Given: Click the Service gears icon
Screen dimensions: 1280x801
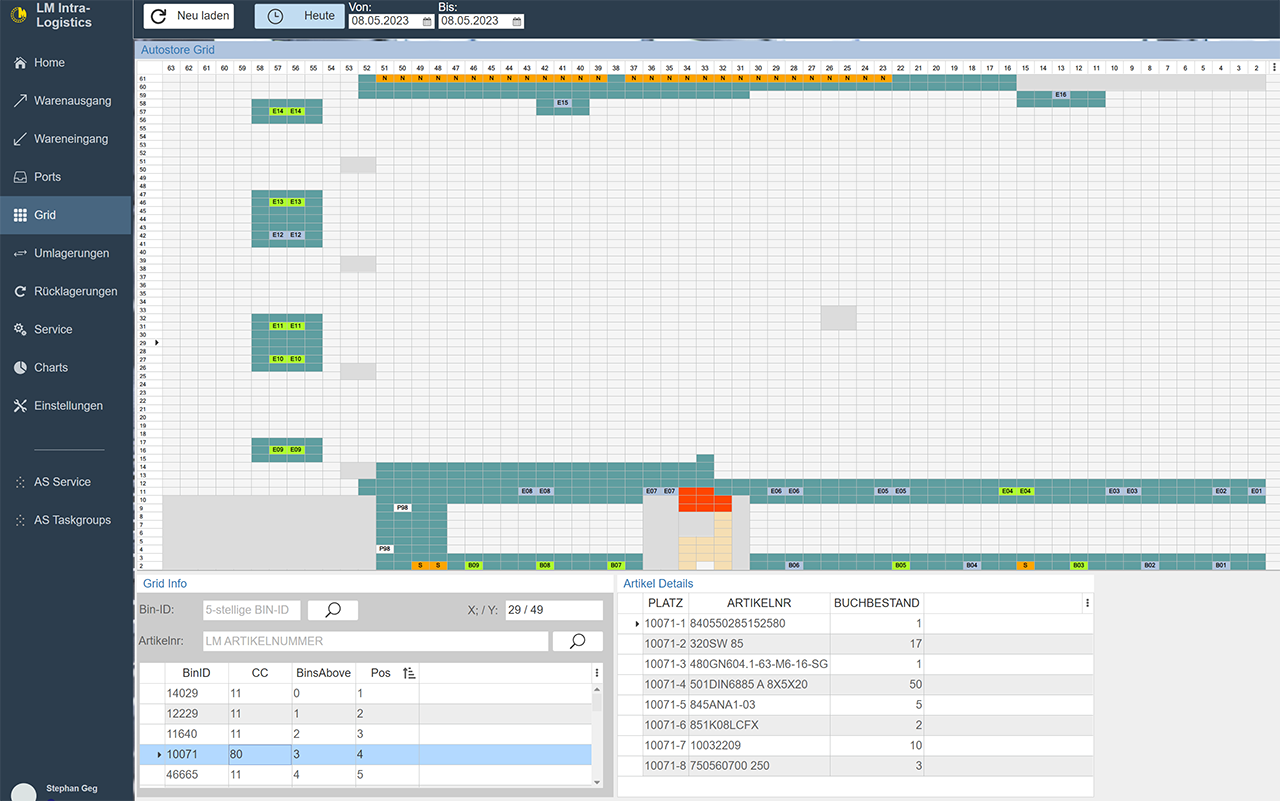Looking at the screenshot, I should (20, 330).
